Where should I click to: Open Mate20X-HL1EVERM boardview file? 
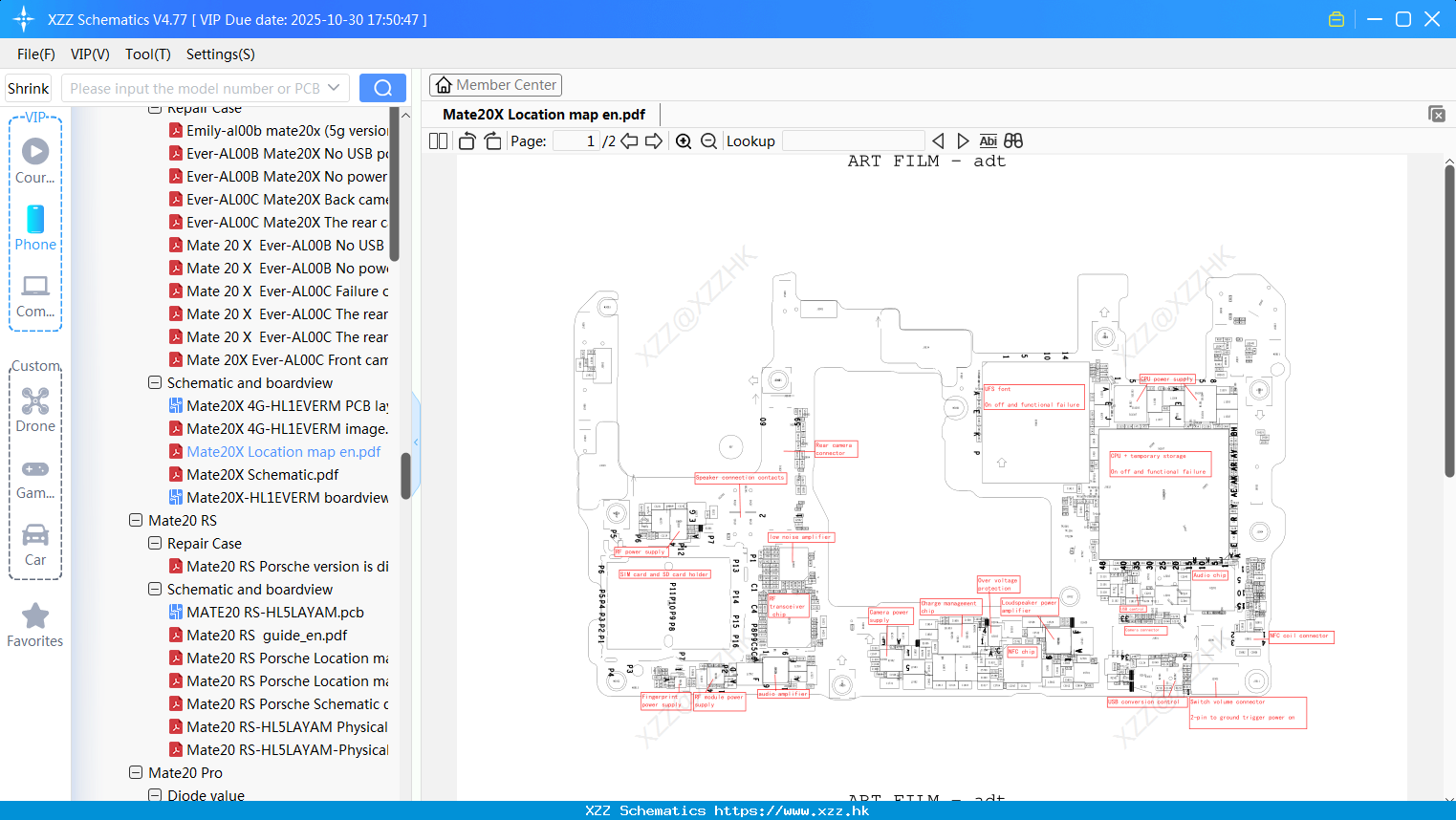[278, 497]
